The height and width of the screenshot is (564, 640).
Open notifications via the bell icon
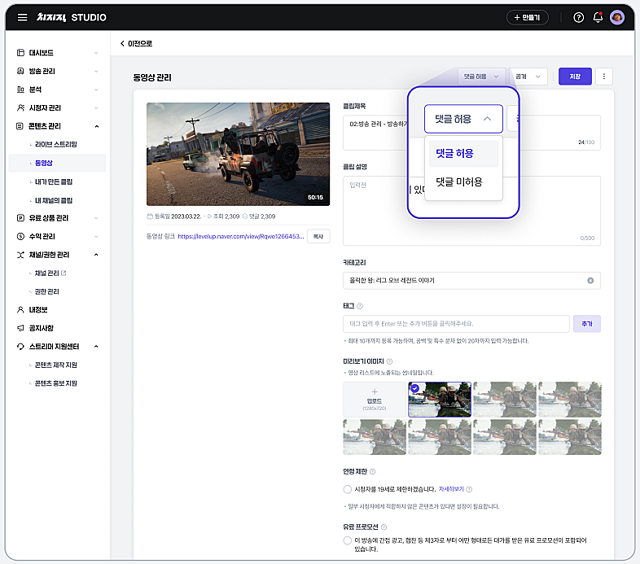598,17
